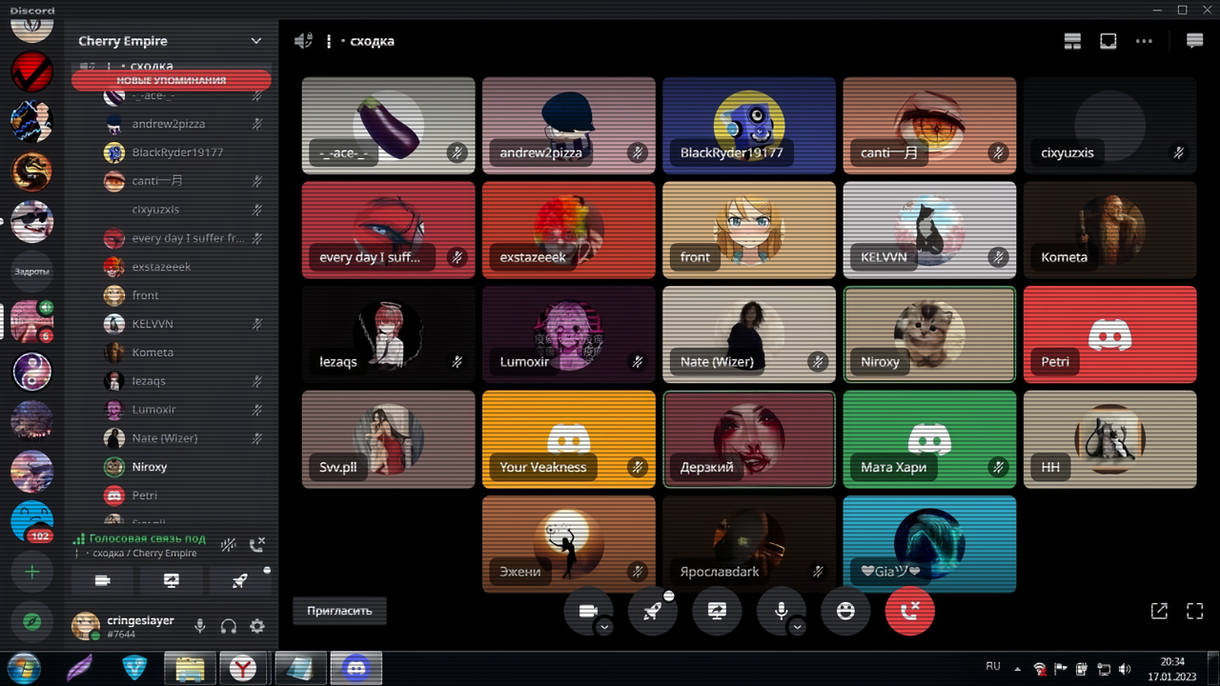Pop out the call window
1220x686 pixels.
[1159, 611]
